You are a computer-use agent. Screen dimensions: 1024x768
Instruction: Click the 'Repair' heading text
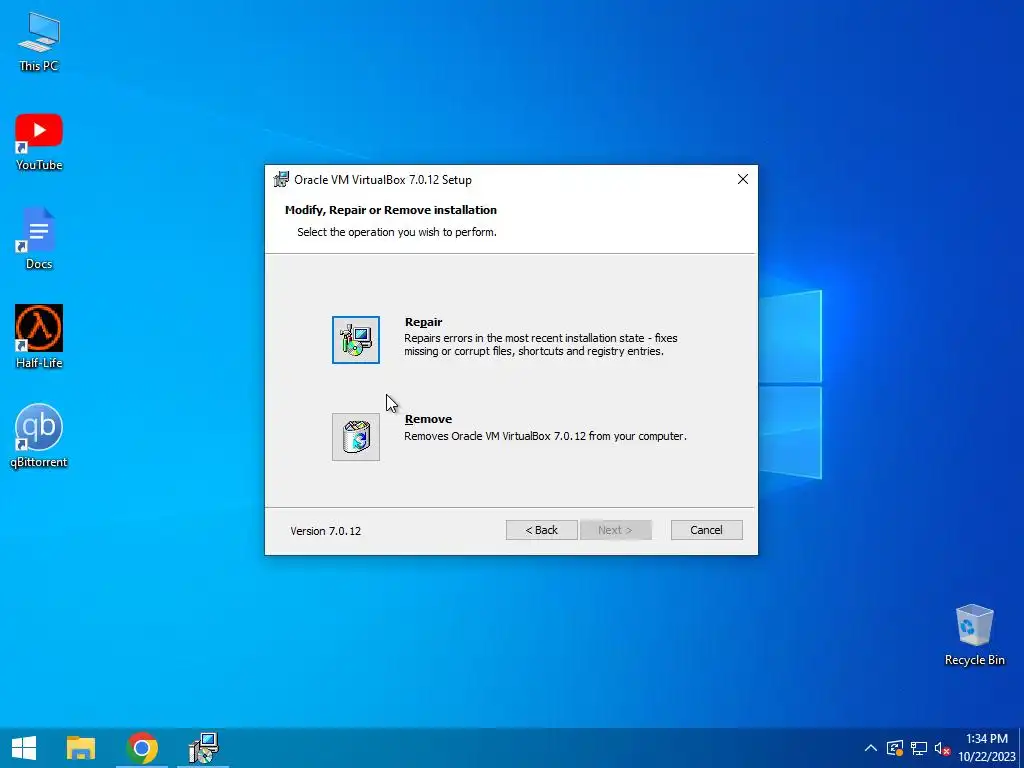pos(423,322)
